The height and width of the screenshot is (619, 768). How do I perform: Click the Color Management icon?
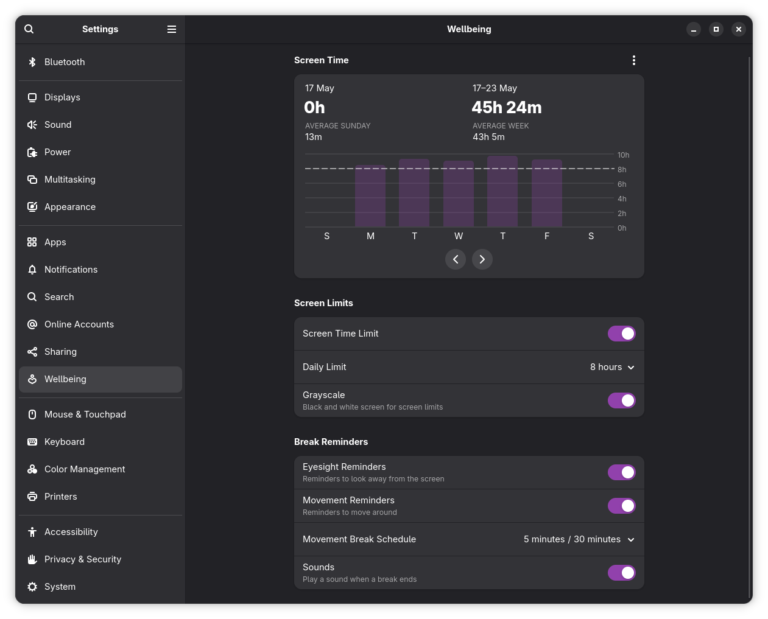tap(32, 469)
